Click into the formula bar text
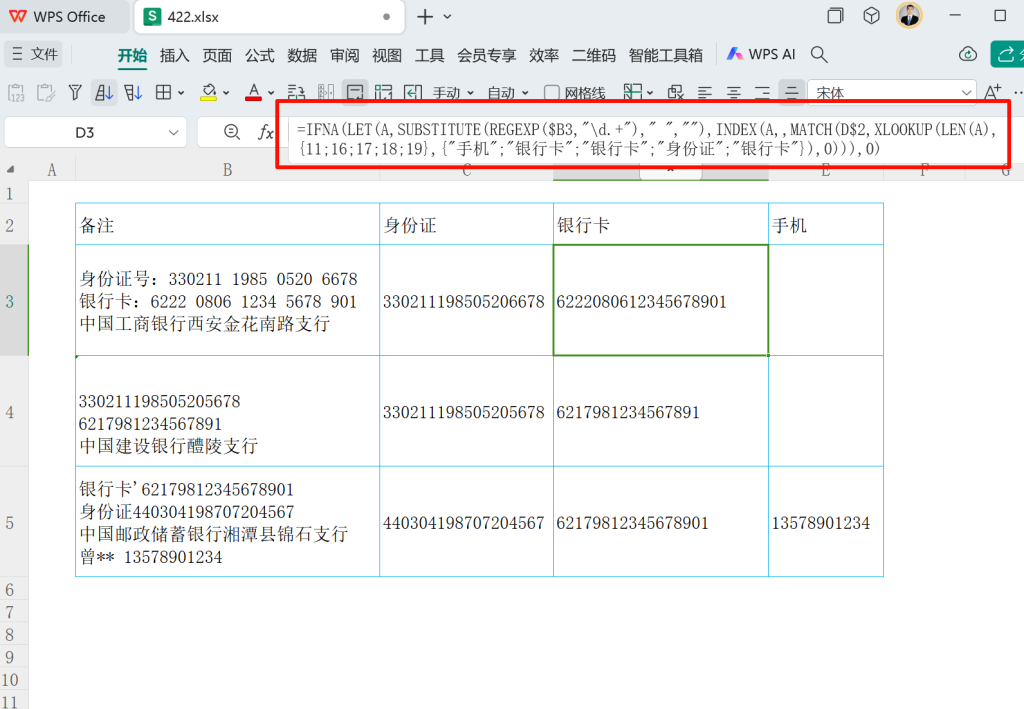Screen dimensions: 1024x709 647,138
